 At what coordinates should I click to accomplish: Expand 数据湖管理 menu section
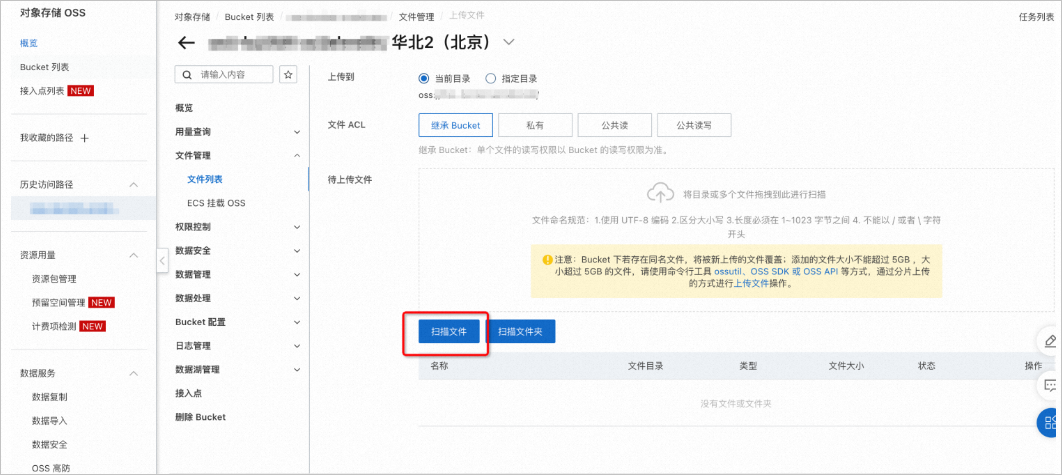click(x=297, y=369)
